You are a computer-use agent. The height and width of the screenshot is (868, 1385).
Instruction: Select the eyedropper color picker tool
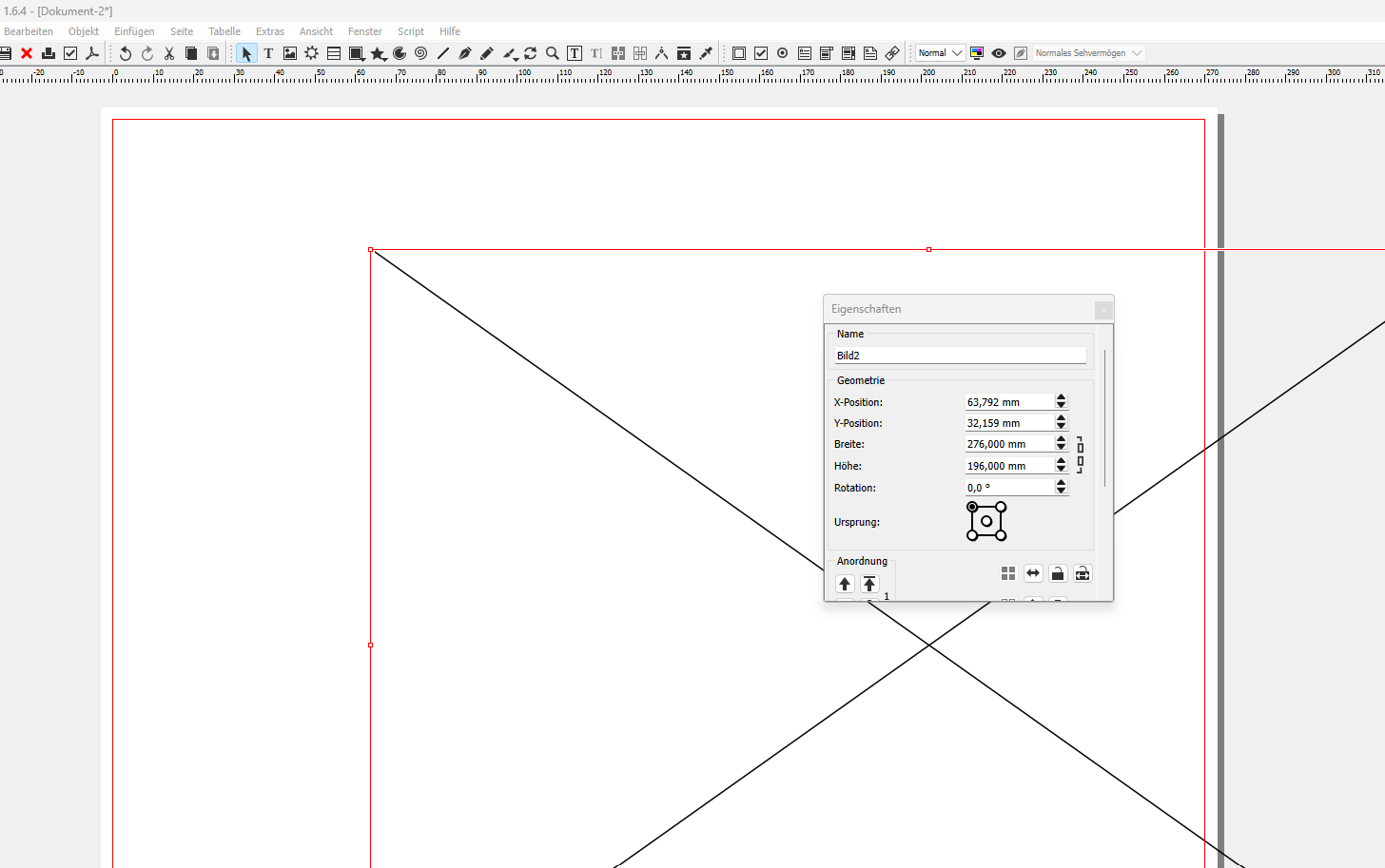pyautogui.click(x=706, y=53)
